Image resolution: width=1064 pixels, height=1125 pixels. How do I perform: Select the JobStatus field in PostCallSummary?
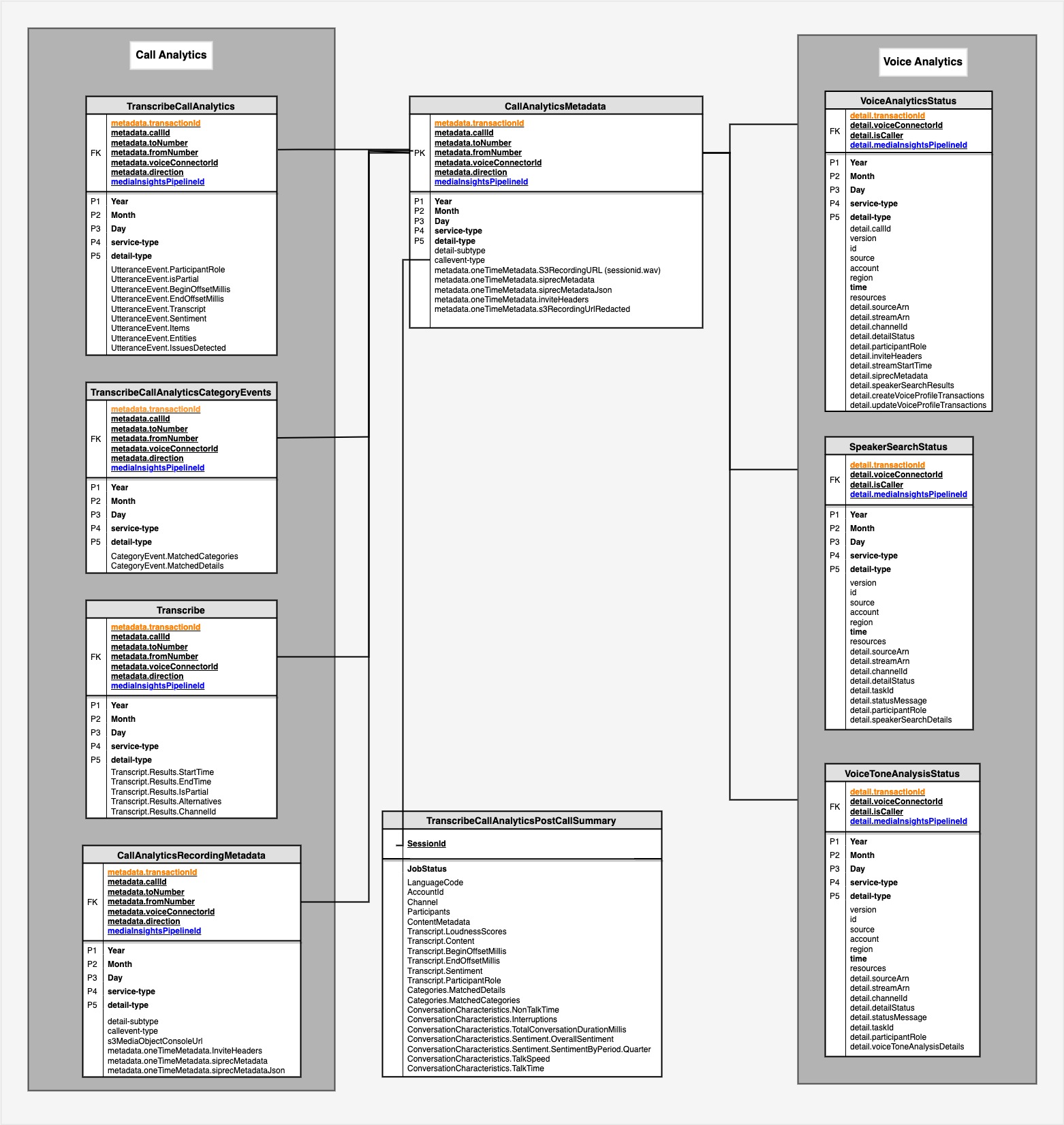pos(427,869)
